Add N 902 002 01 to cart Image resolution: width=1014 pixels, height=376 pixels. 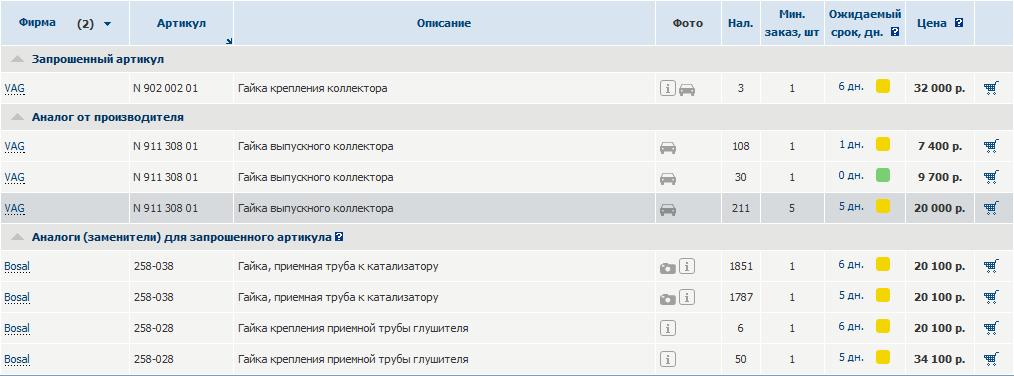coord(991,88)
